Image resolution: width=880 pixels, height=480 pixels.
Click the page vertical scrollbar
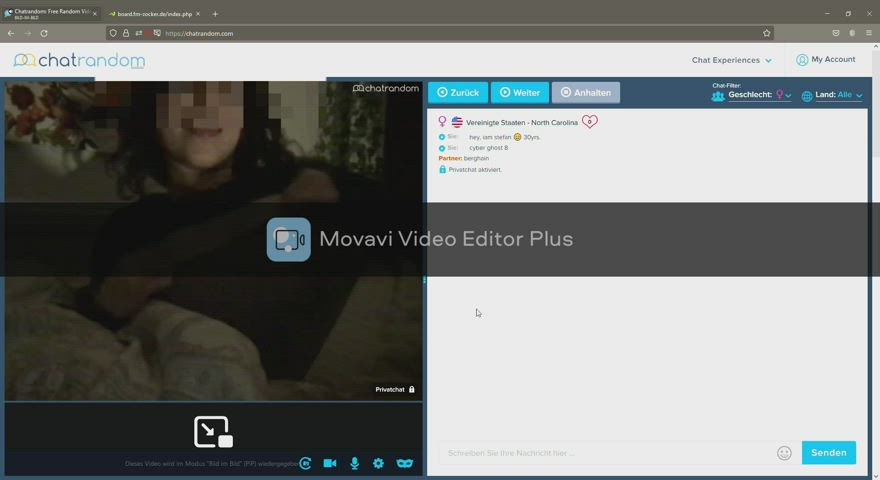tap(876, 261)
